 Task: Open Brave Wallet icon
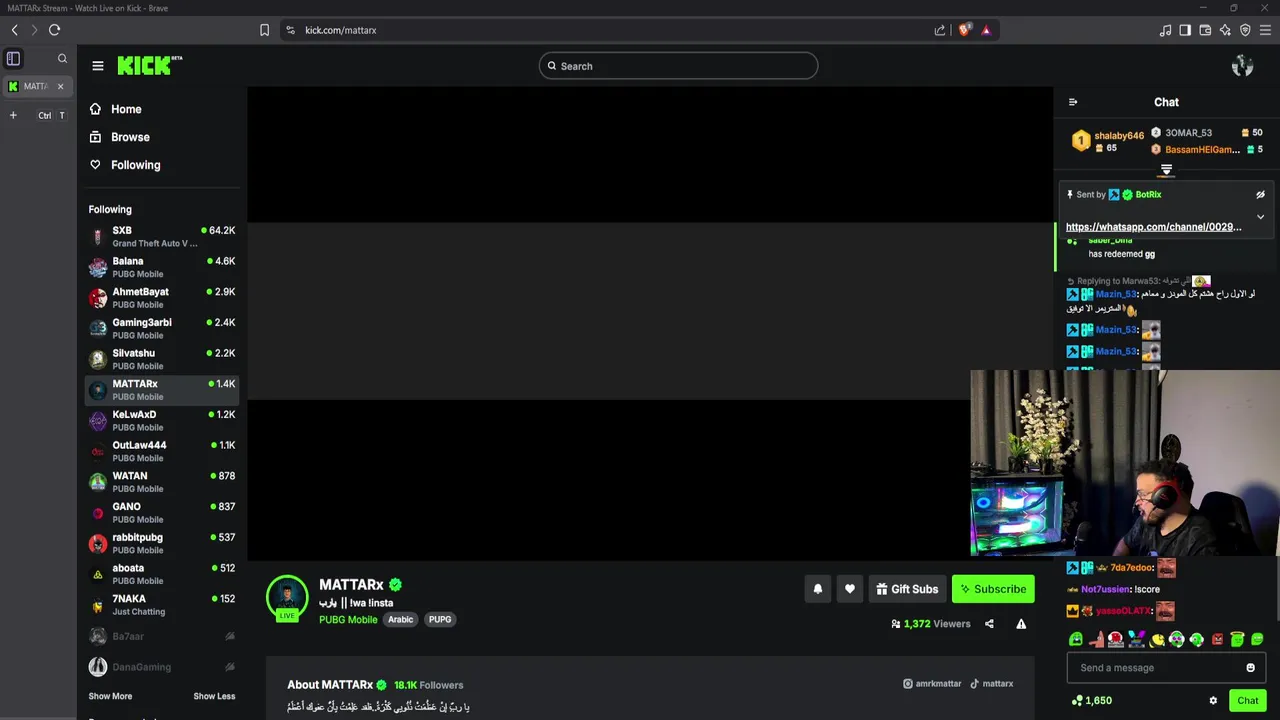coord(1205,30)
